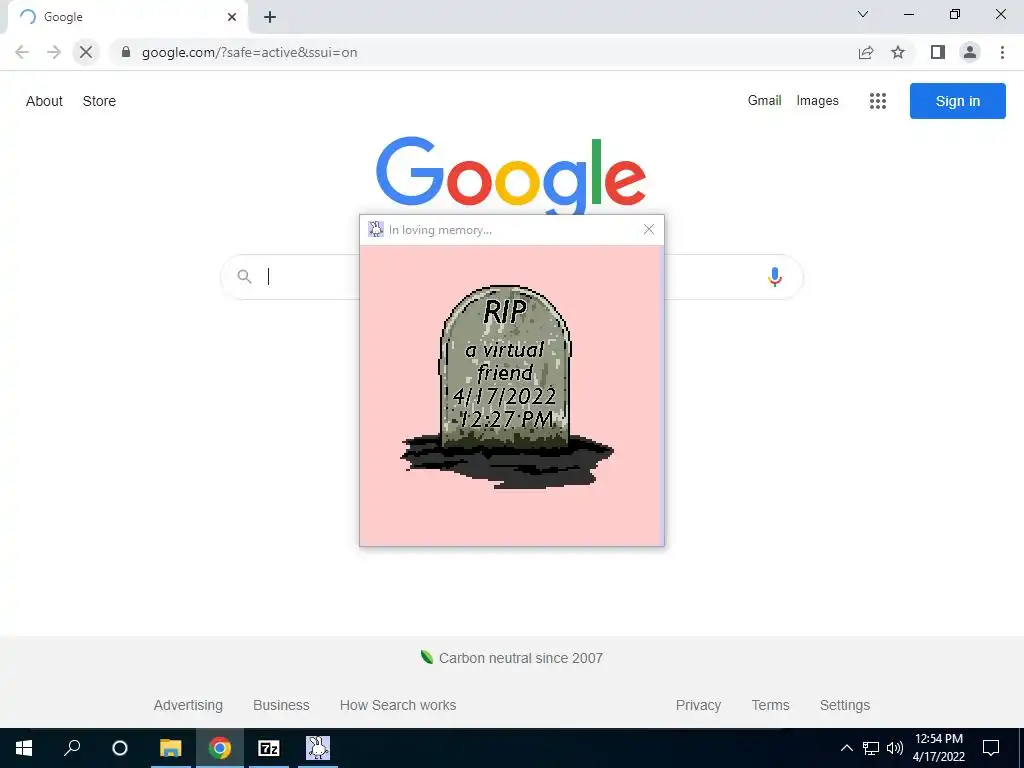Open a new tab with plus
This screenshot has width=1024, height=768.
(x=270, y=18)
